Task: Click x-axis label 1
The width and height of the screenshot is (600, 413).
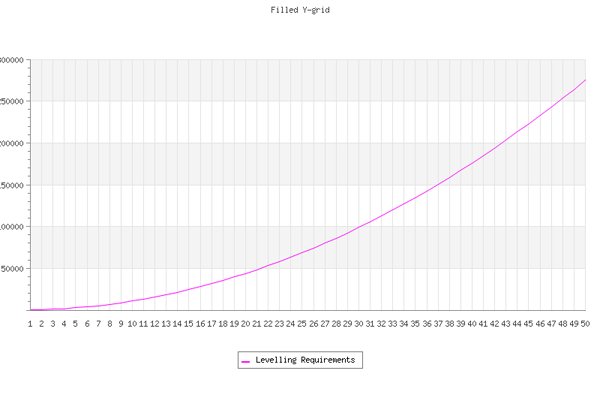Action: [31, 324]
